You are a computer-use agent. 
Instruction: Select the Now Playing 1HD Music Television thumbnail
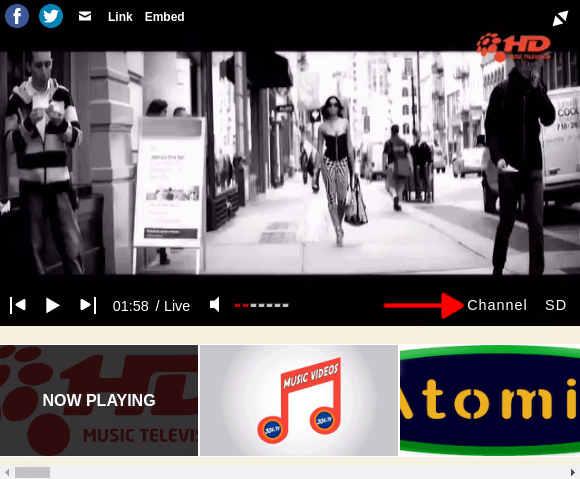[99, 400]
